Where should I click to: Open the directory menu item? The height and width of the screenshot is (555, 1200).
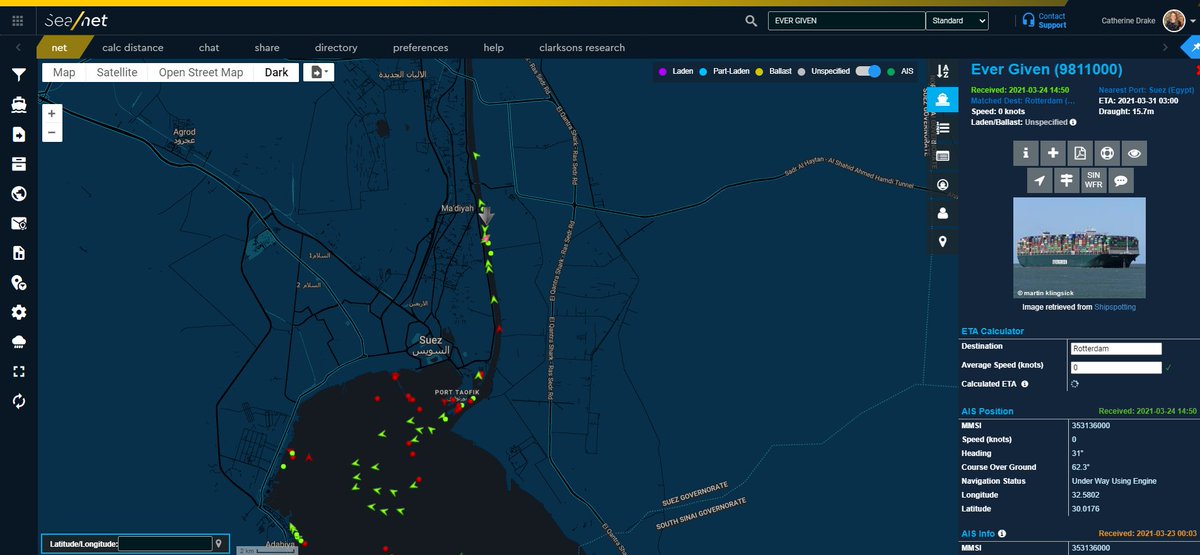pos(336,47)
